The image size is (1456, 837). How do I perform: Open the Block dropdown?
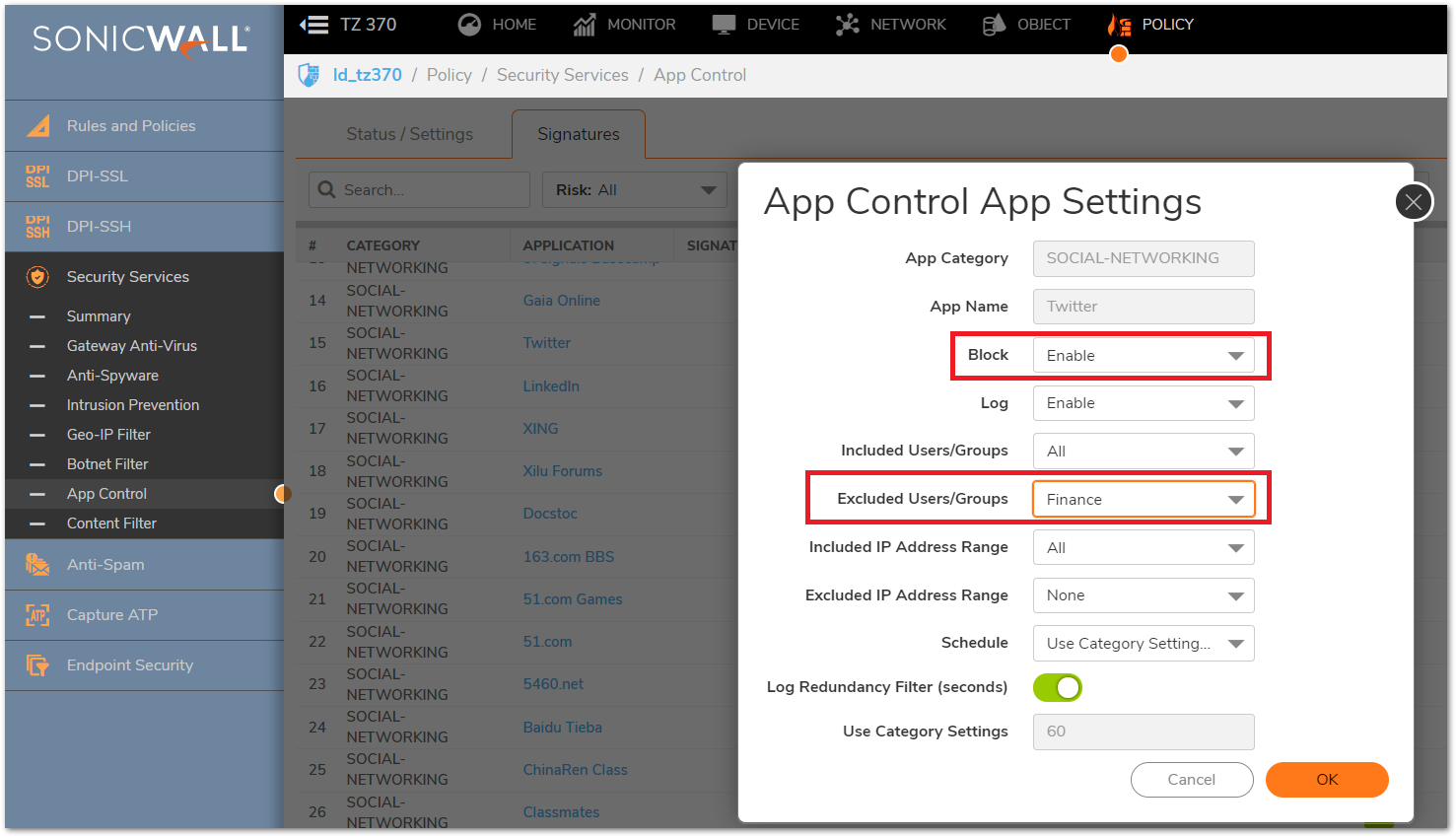[1143, 356]
